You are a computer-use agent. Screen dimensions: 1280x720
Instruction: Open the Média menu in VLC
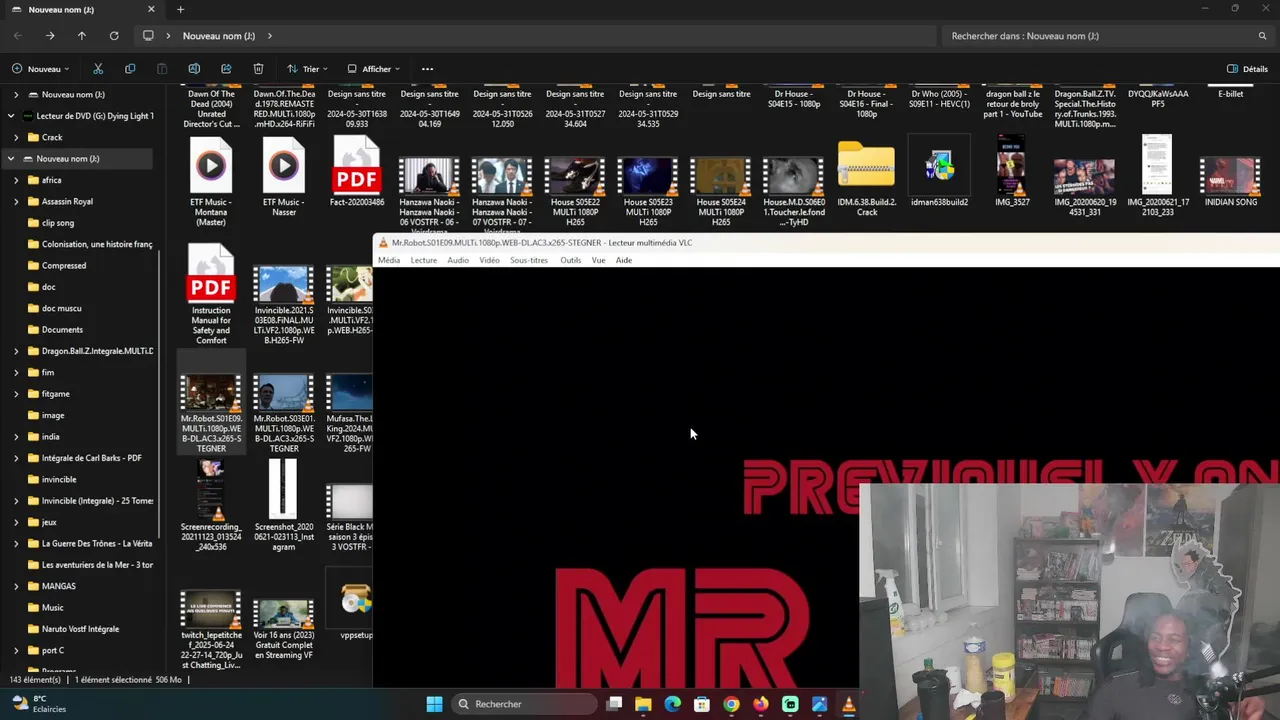[389, 260]
